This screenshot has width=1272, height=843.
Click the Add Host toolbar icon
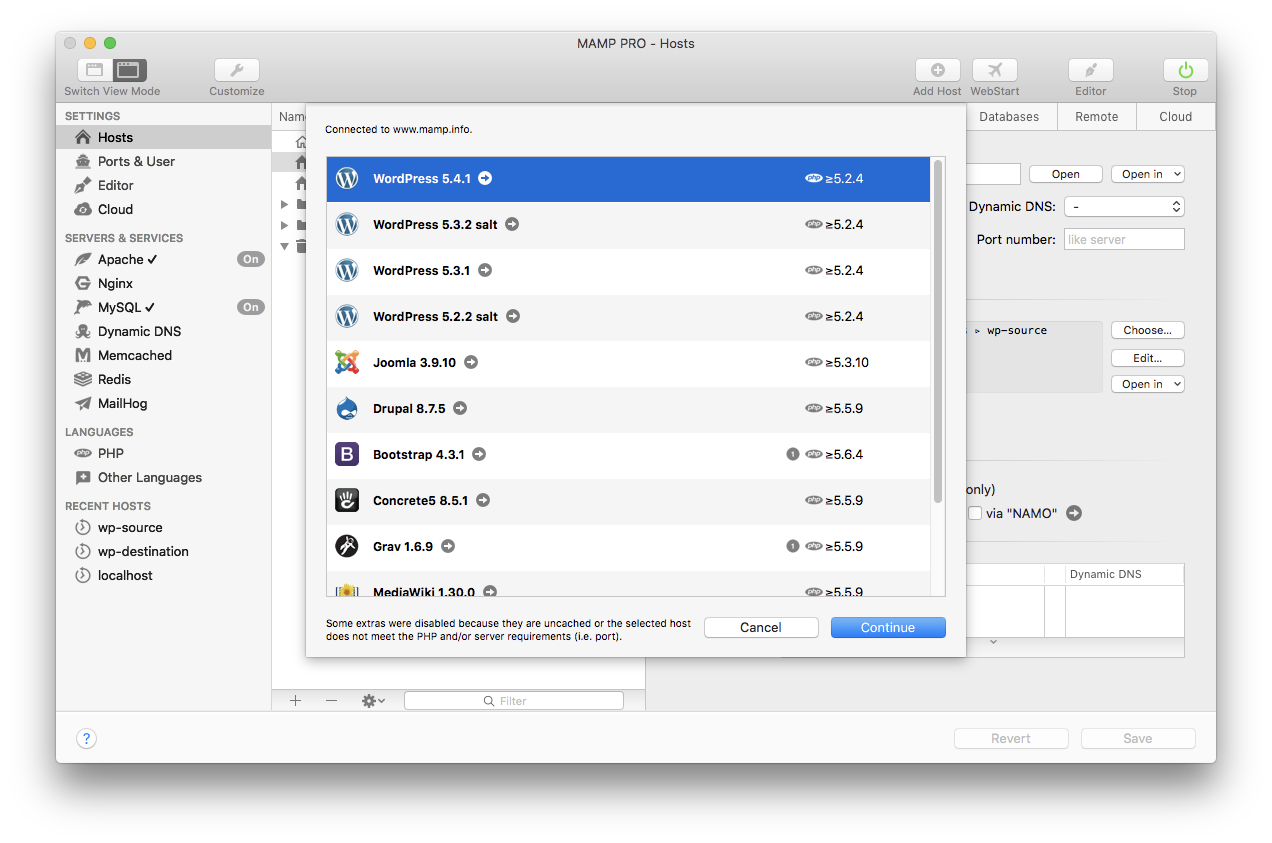[938, 70]
